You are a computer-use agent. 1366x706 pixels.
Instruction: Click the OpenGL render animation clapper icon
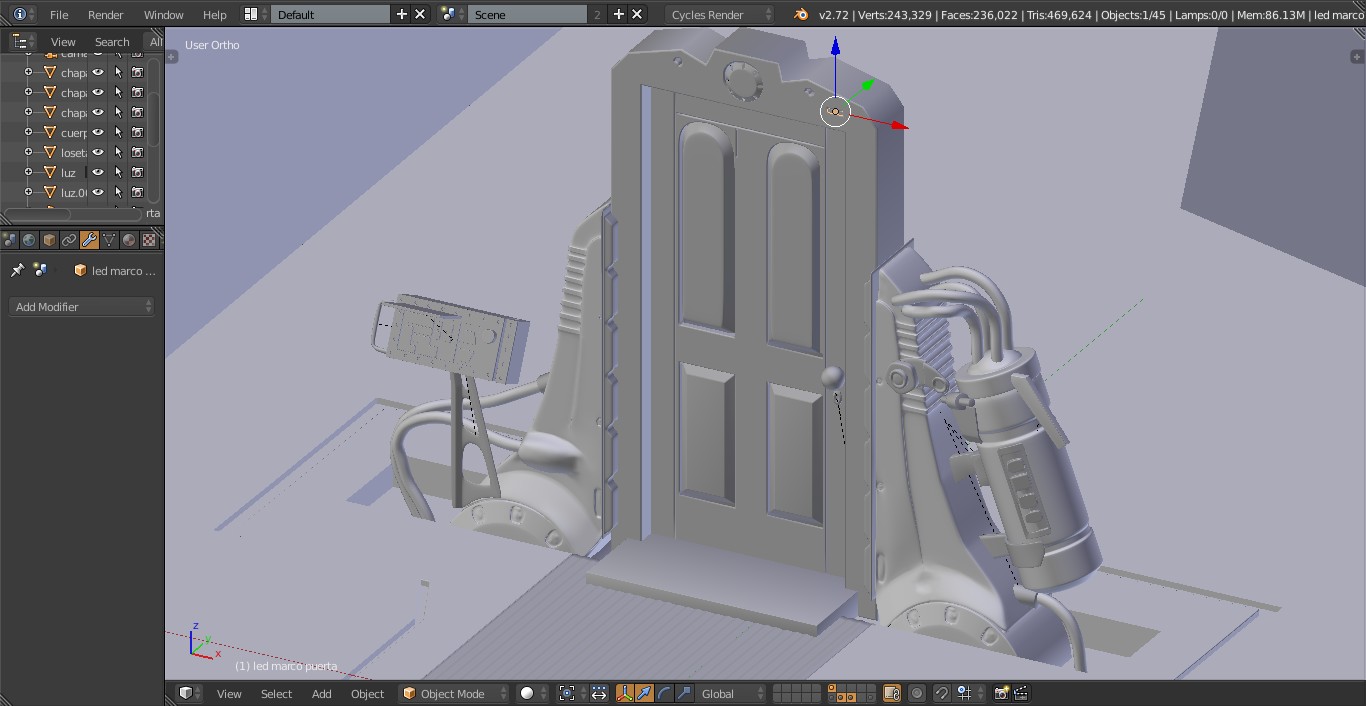point(1021,693)
